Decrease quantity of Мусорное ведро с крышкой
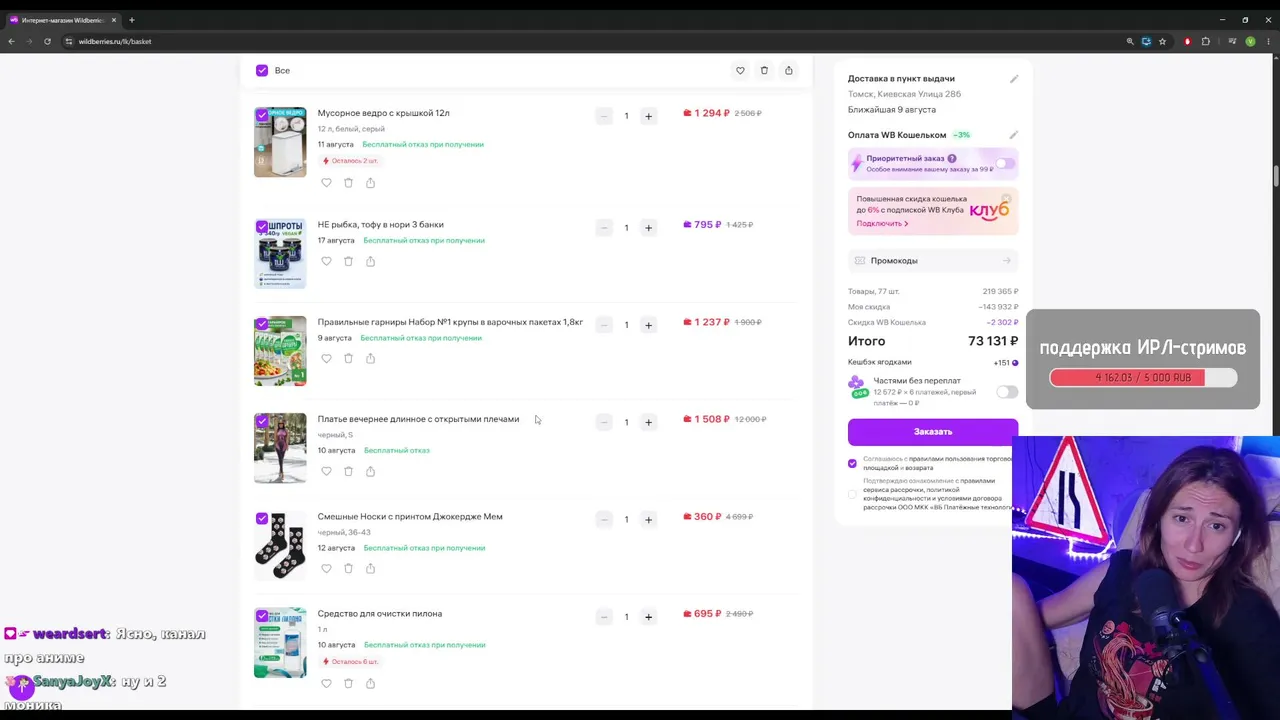This screenshot has width=1280, height=720. coord(604,116)
